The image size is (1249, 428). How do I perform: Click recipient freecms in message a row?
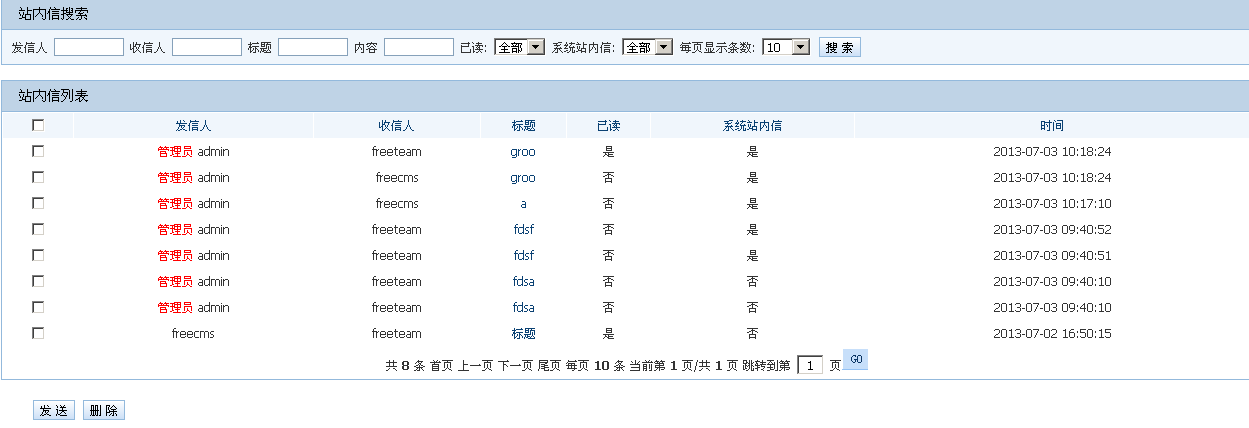[x=396, y=204]
